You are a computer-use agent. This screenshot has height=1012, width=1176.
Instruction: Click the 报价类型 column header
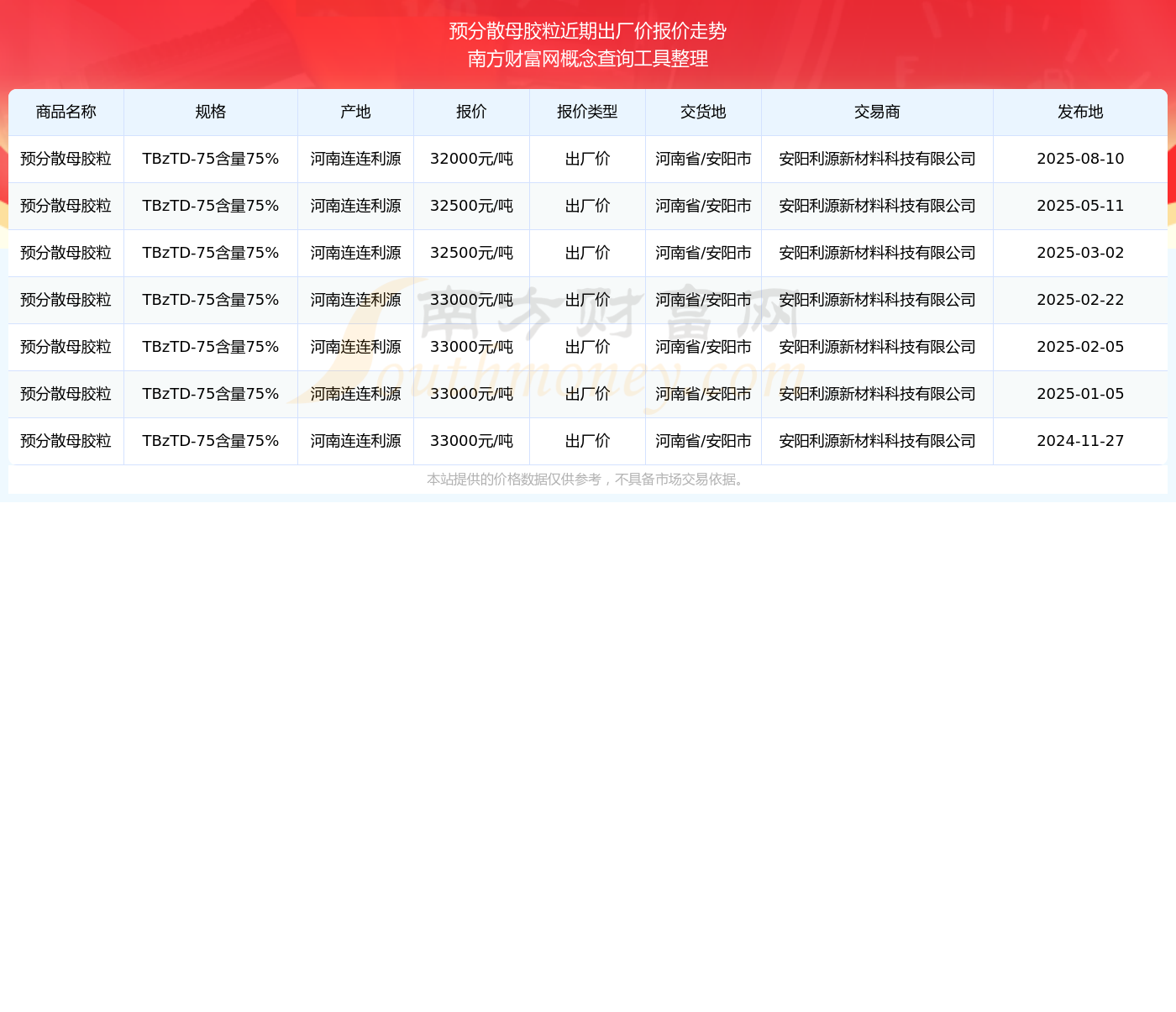click(587, 112)
